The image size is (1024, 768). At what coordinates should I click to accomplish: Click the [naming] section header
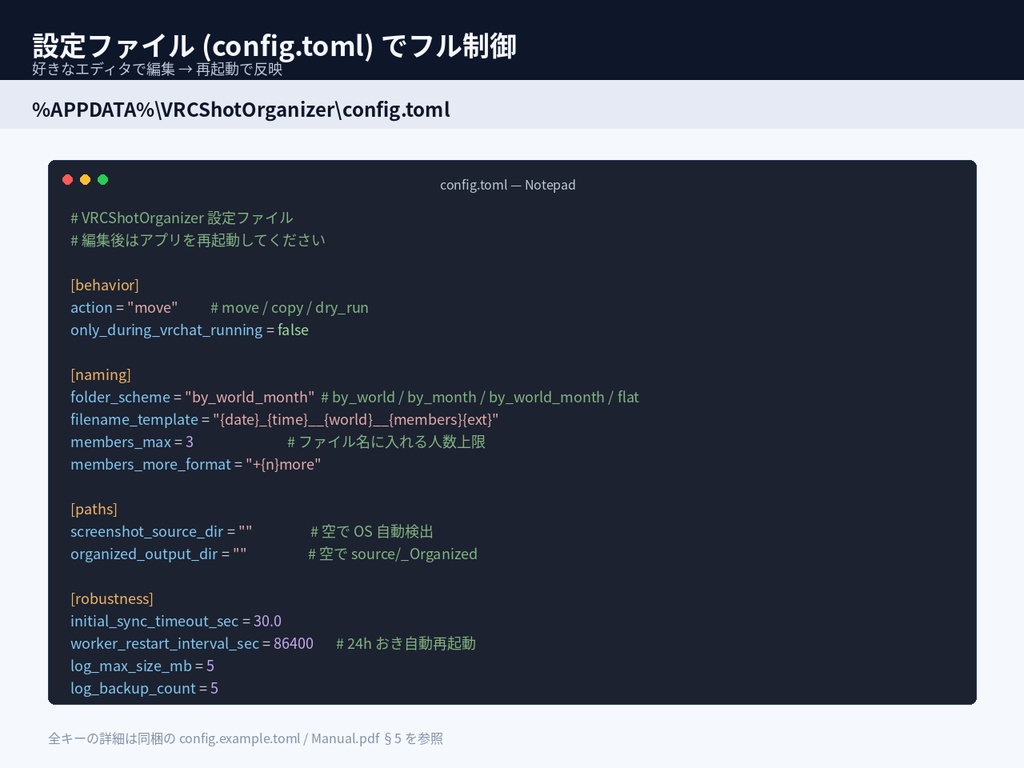100,374
